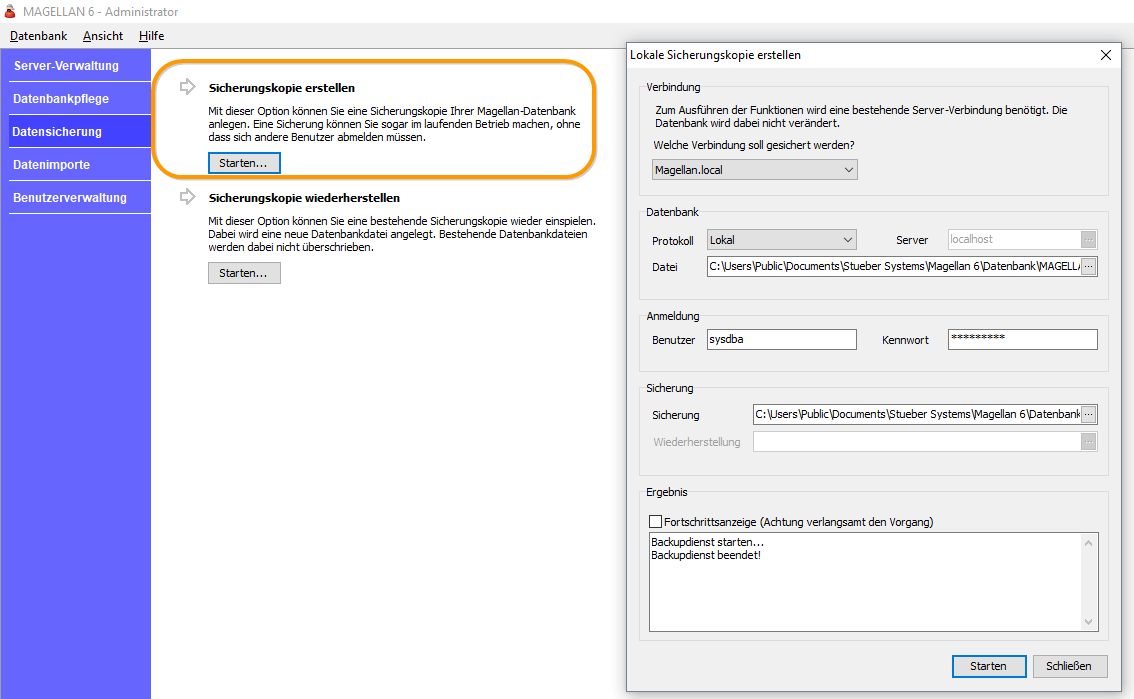Click the Wiederherstellung browse button
This screenshot has height=699, width=1134.
[x=1088, y=442]
